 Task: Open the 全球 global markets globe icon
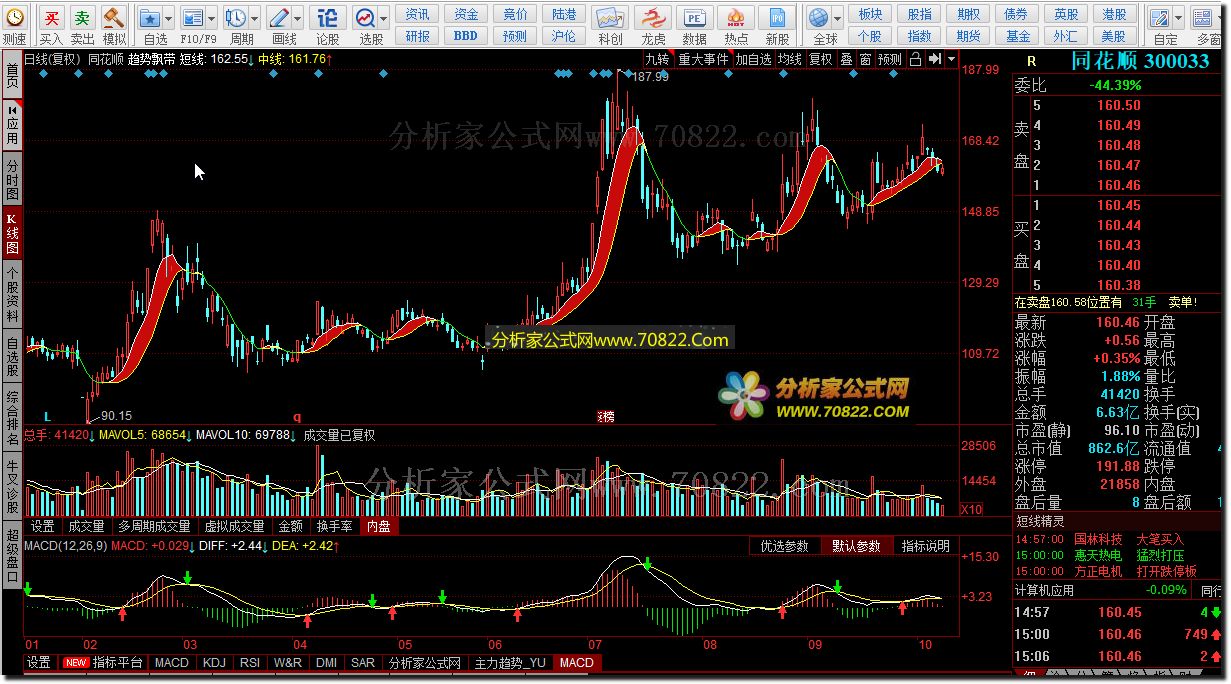(819, 17)
